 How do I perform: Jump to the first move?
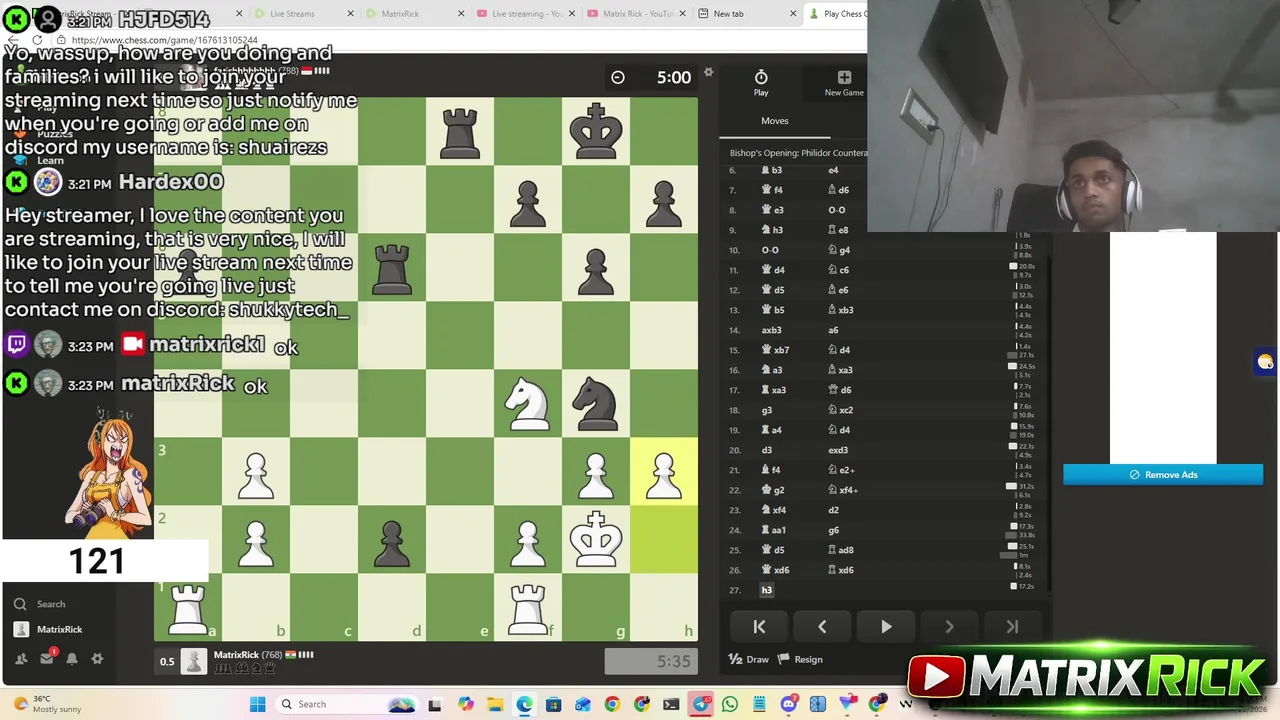pos(759,627)
